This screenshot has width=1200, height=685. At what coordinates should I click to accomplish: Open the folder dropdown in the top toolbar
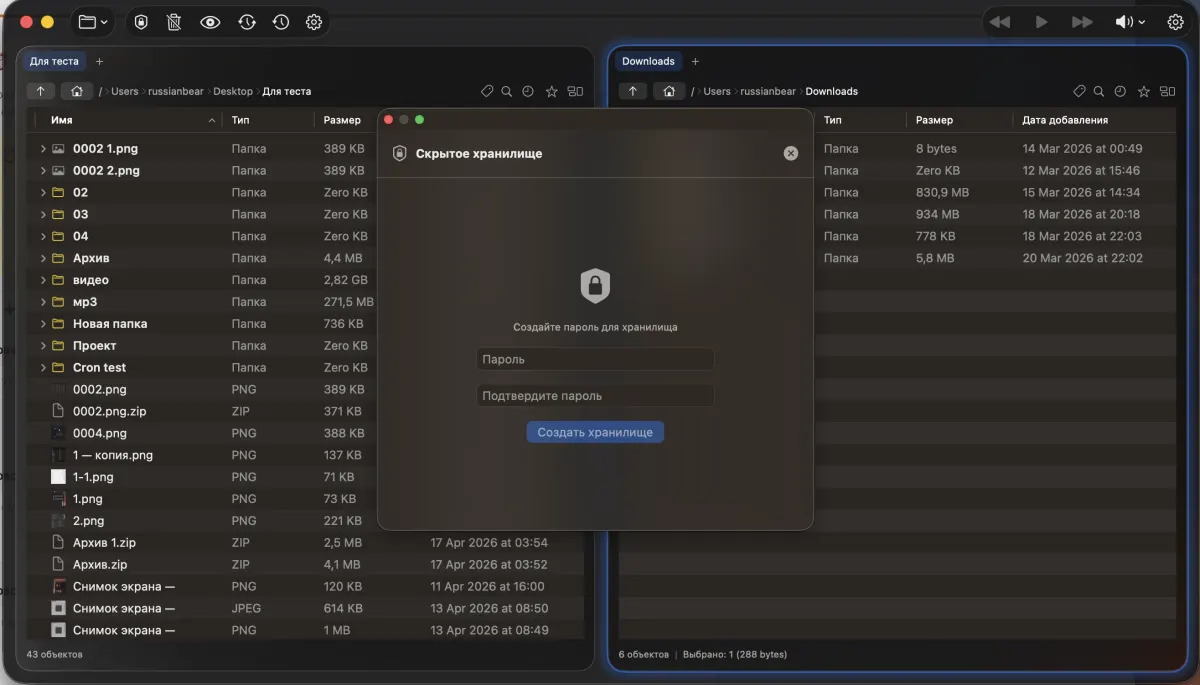93,22
